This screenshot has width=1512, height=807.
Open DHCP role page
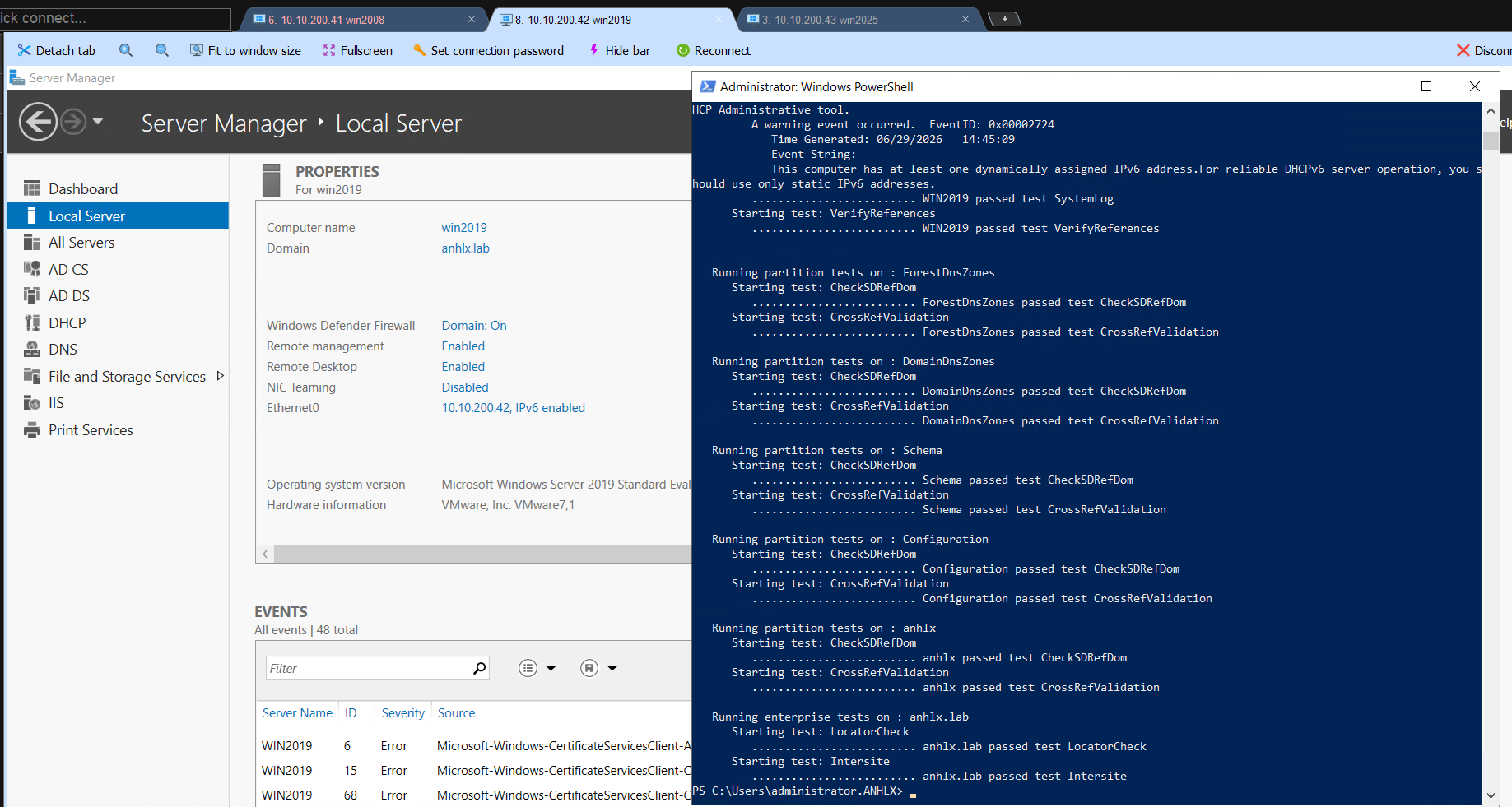pos(118,322)
